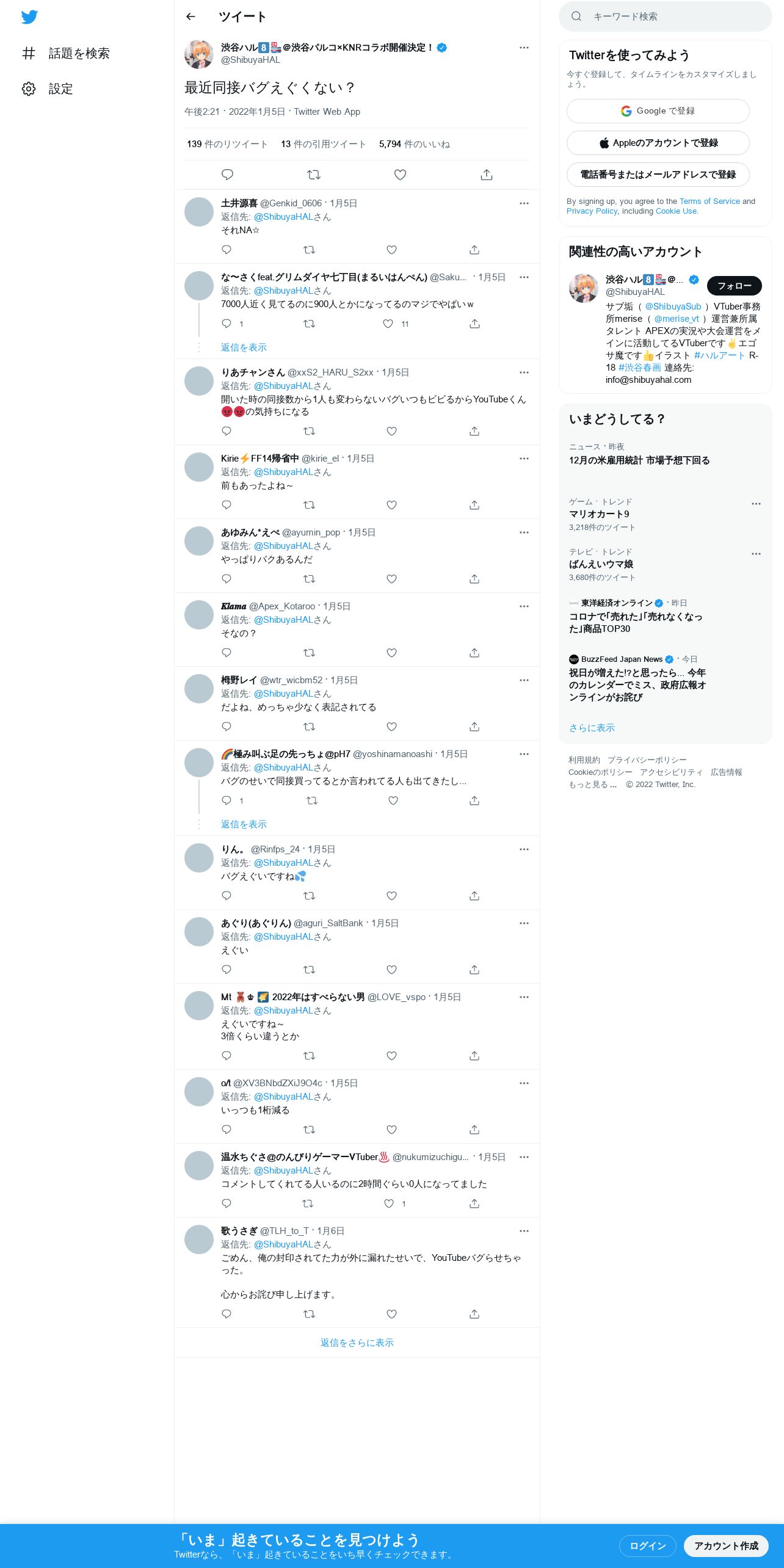Image resolution: width=784 pixels, height=1568 pixels.
Task: Follow 渋谷ハル with フォロー button
Action: pyautogui.click(x=735, y=286)
